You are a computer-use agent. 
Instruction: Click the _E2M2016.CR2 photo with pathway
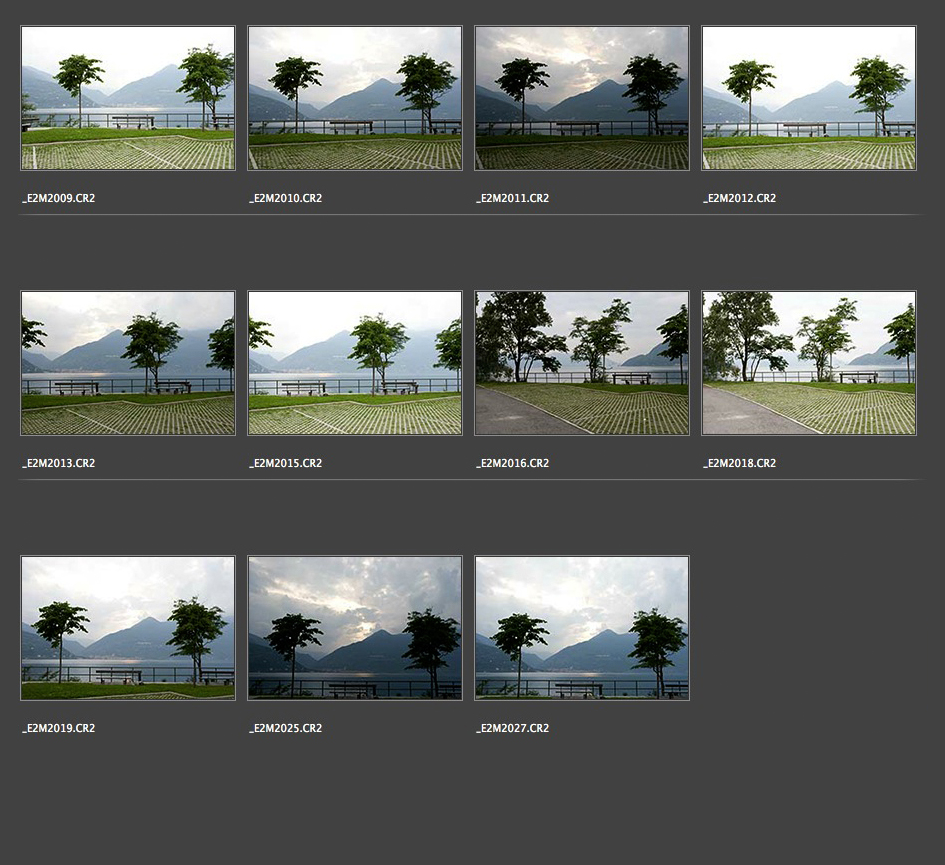[x=582, y=363]
